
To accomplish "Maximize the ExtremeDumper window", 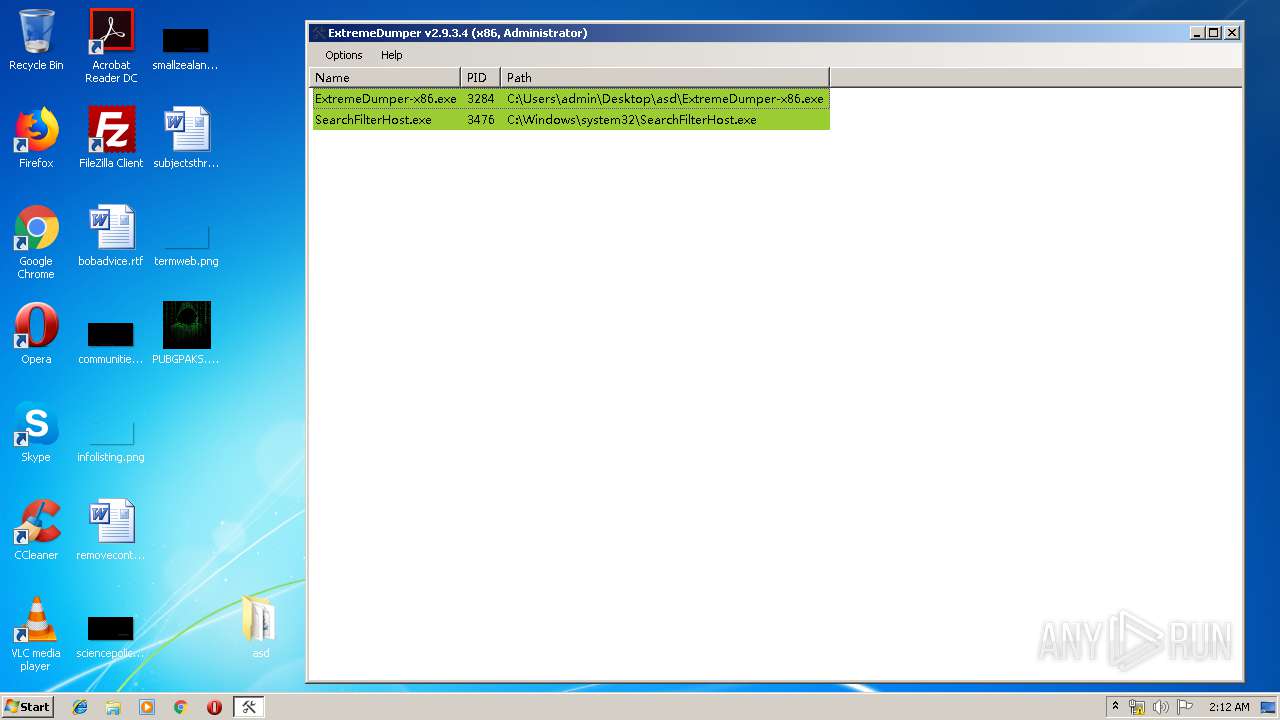I will click(1214, 33).
